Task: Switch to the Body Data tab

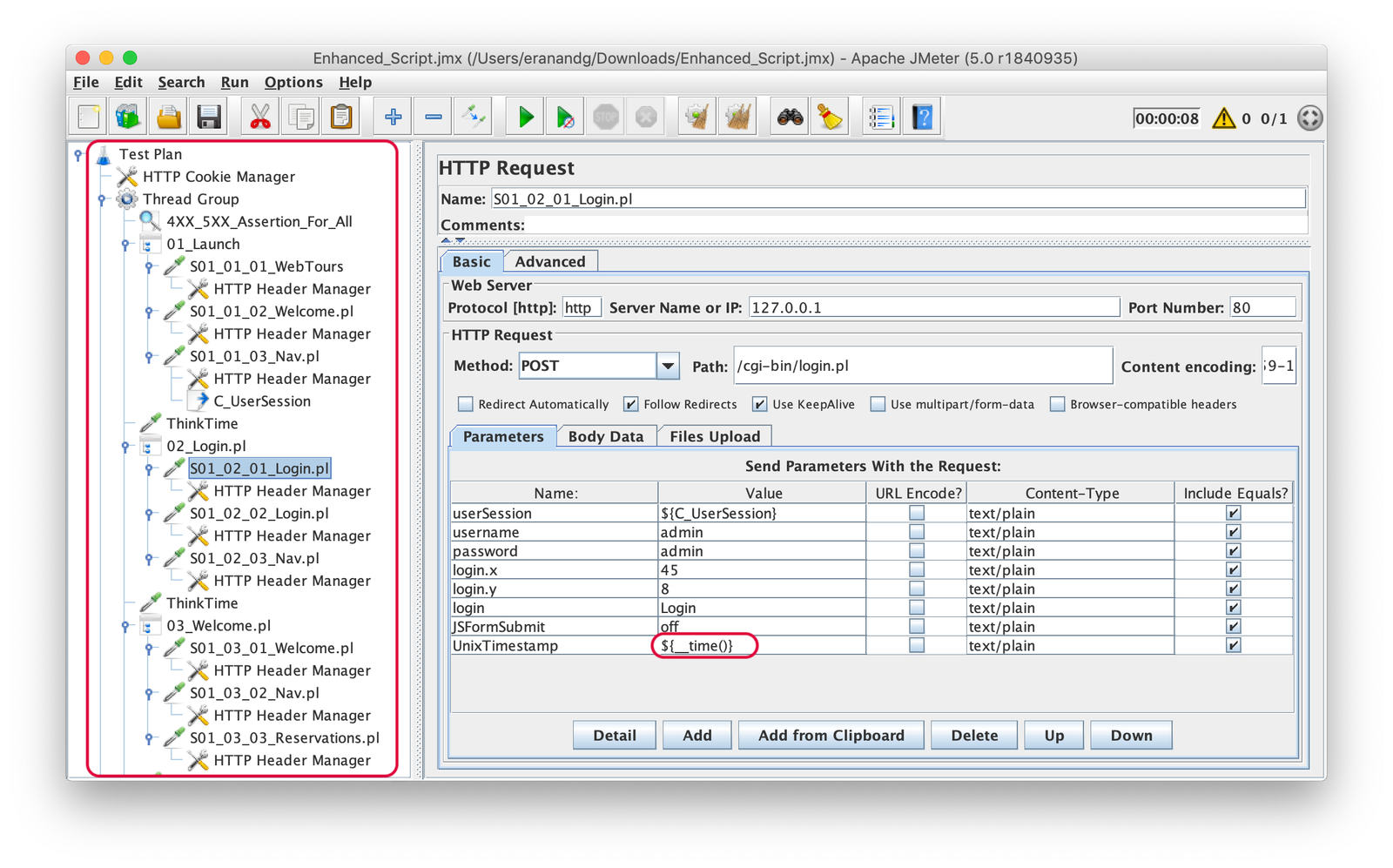Action: tap(605, 436)
